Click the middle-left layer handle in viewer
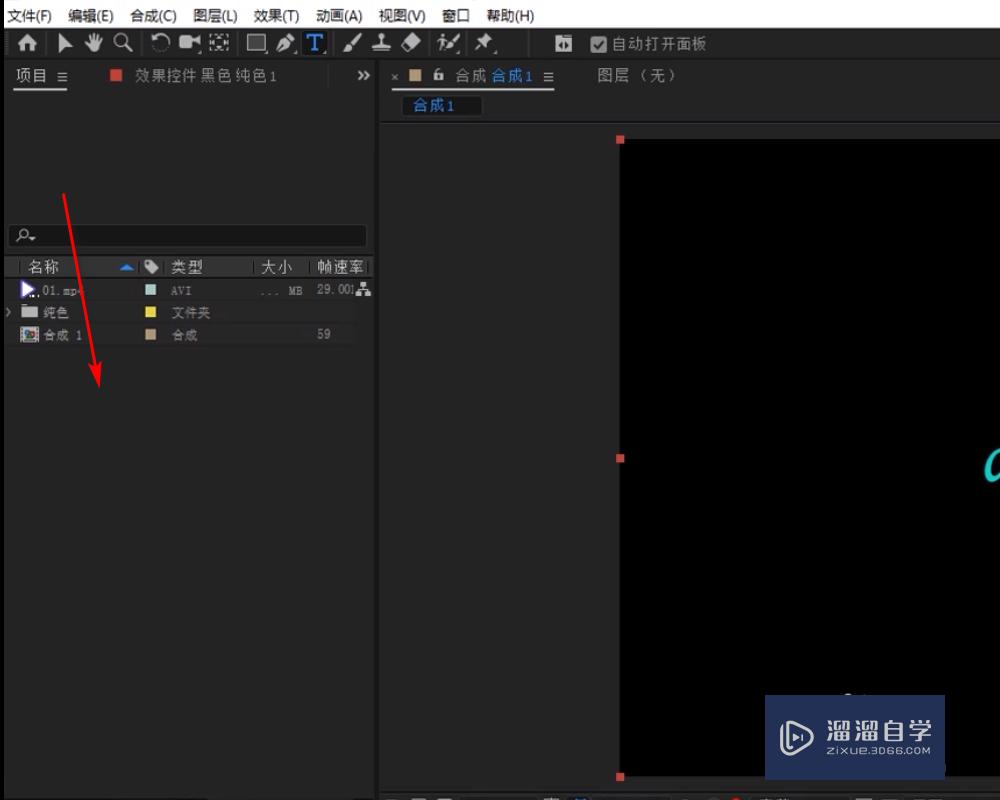The height and width of the screenshot is (800, 1000). click(x=620, y=458)
